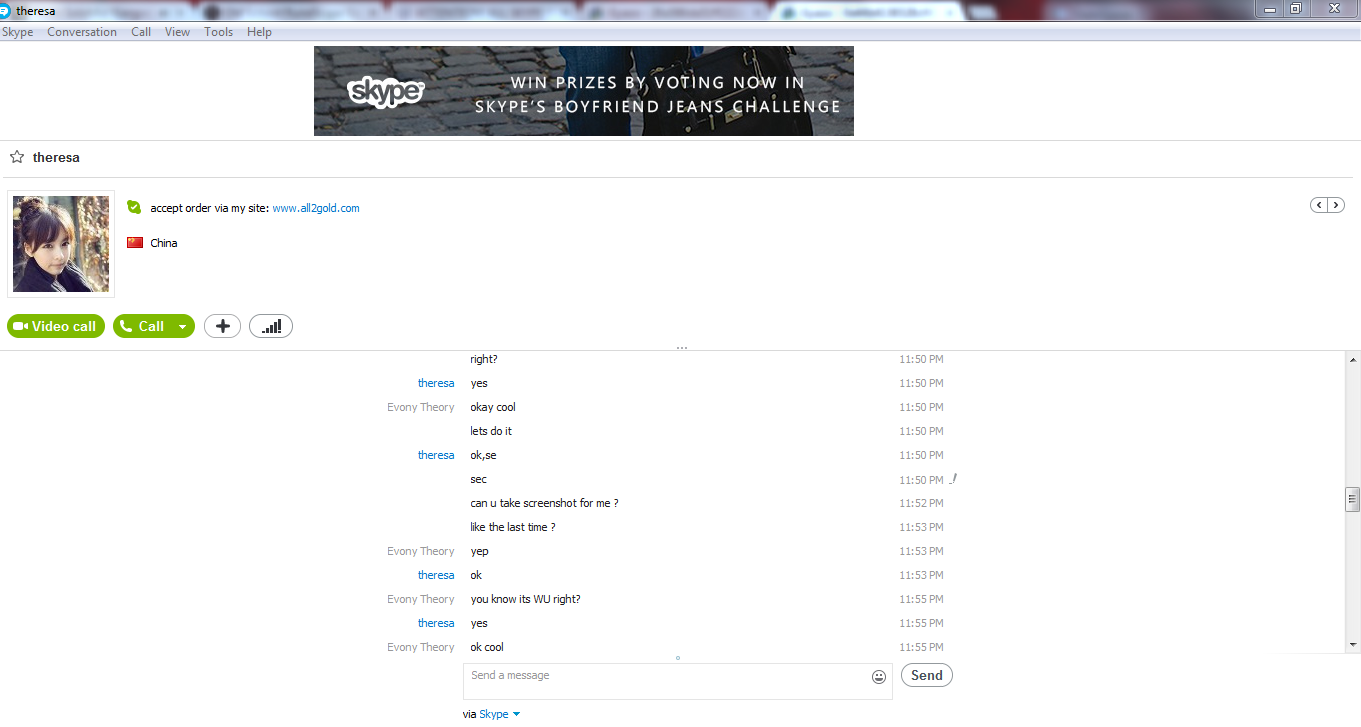Go to previous profile panel arrow
This screenshot has height=727, width=1361.
coord(1319,205)
